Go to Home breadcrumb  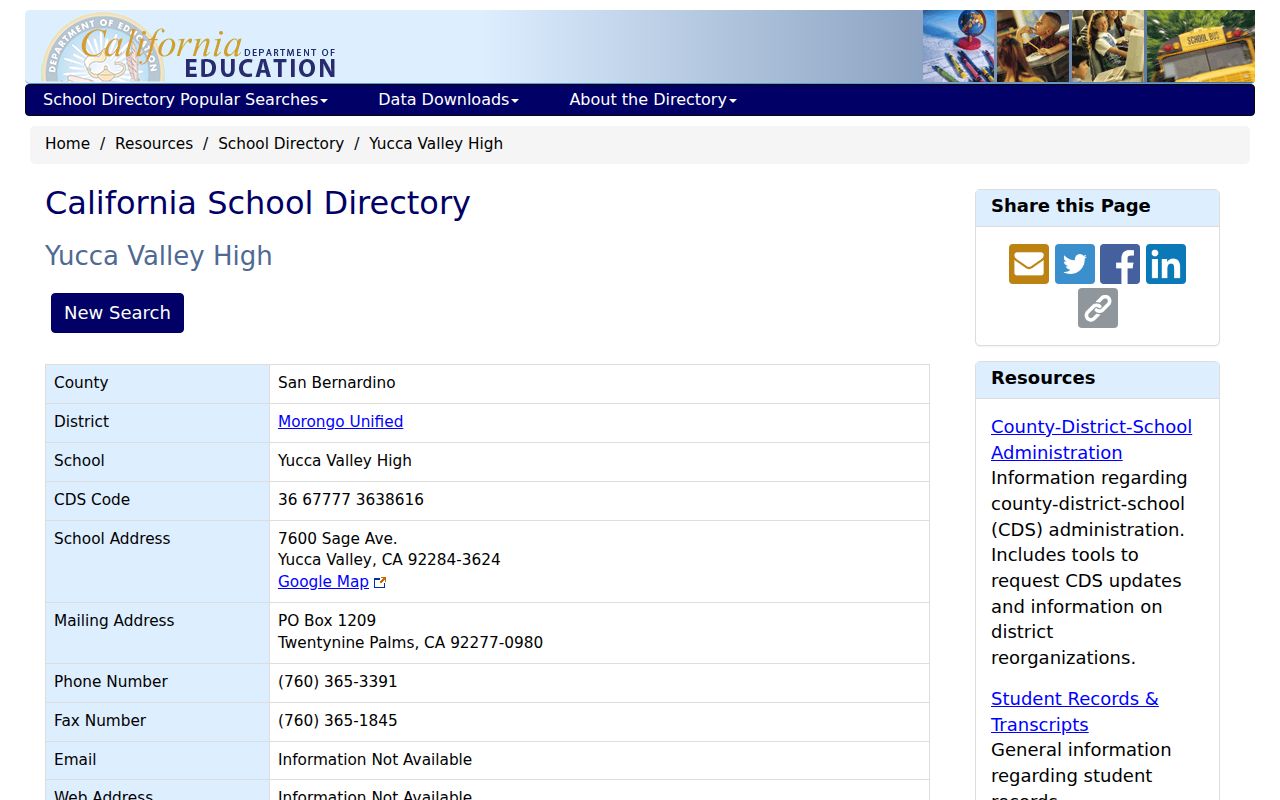(67, 143)
